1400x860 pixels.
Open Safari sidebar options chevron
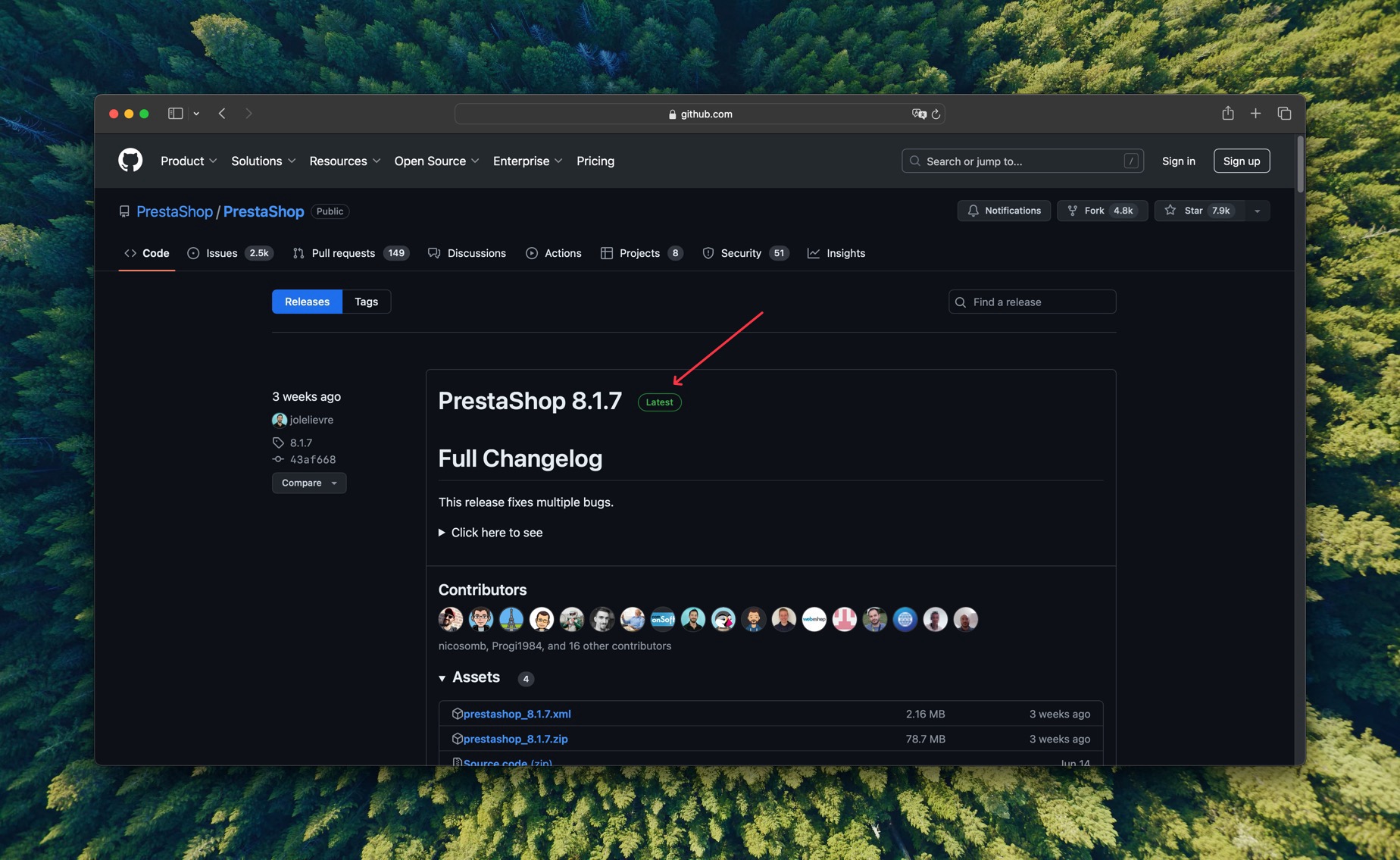coord(196,114)
